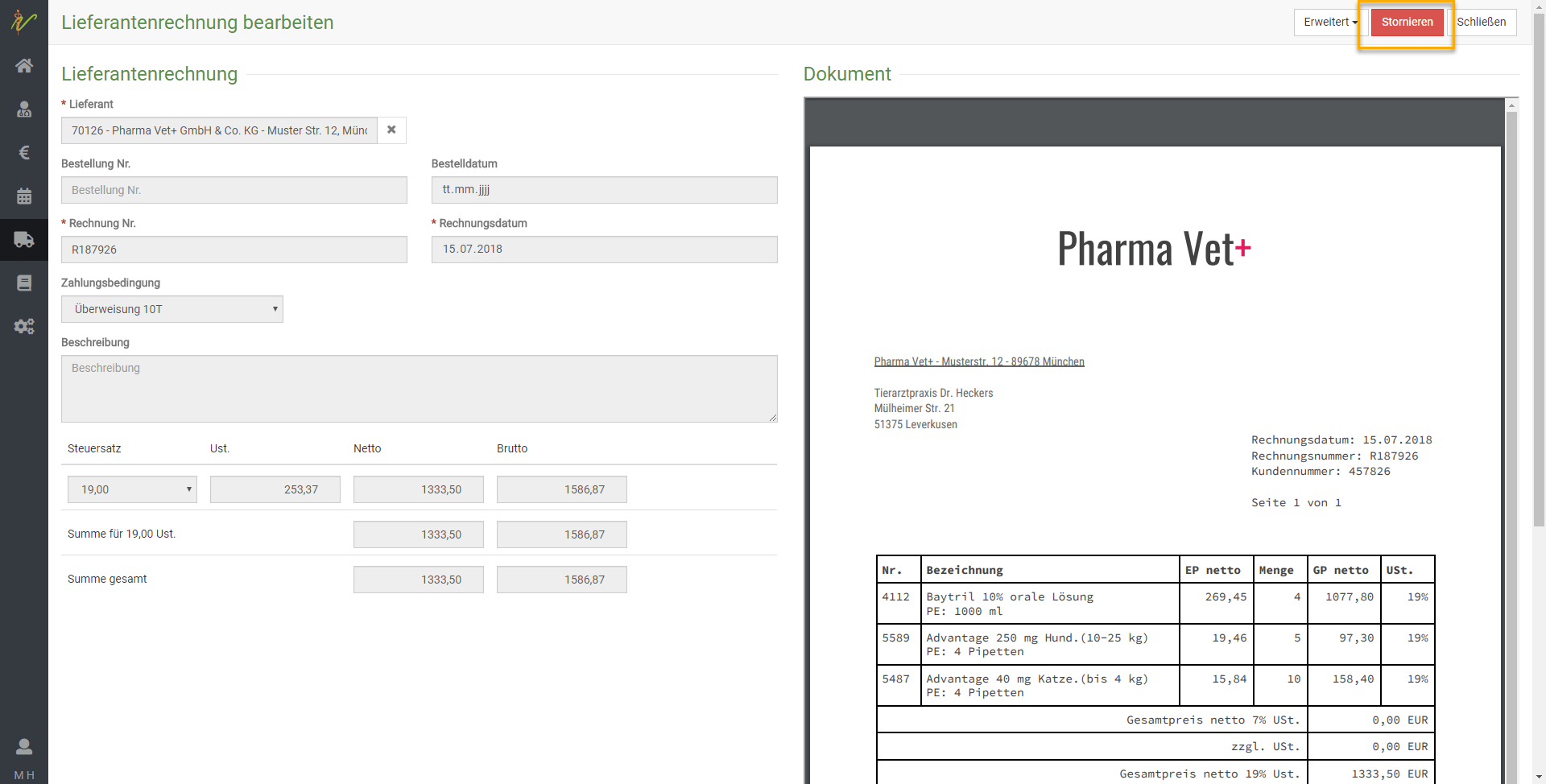This screenshot has width=1546, height=784.
Task: Open the Zahlungsbedingung dropdown
Action: pyautogui.click(x=172, y=309)
